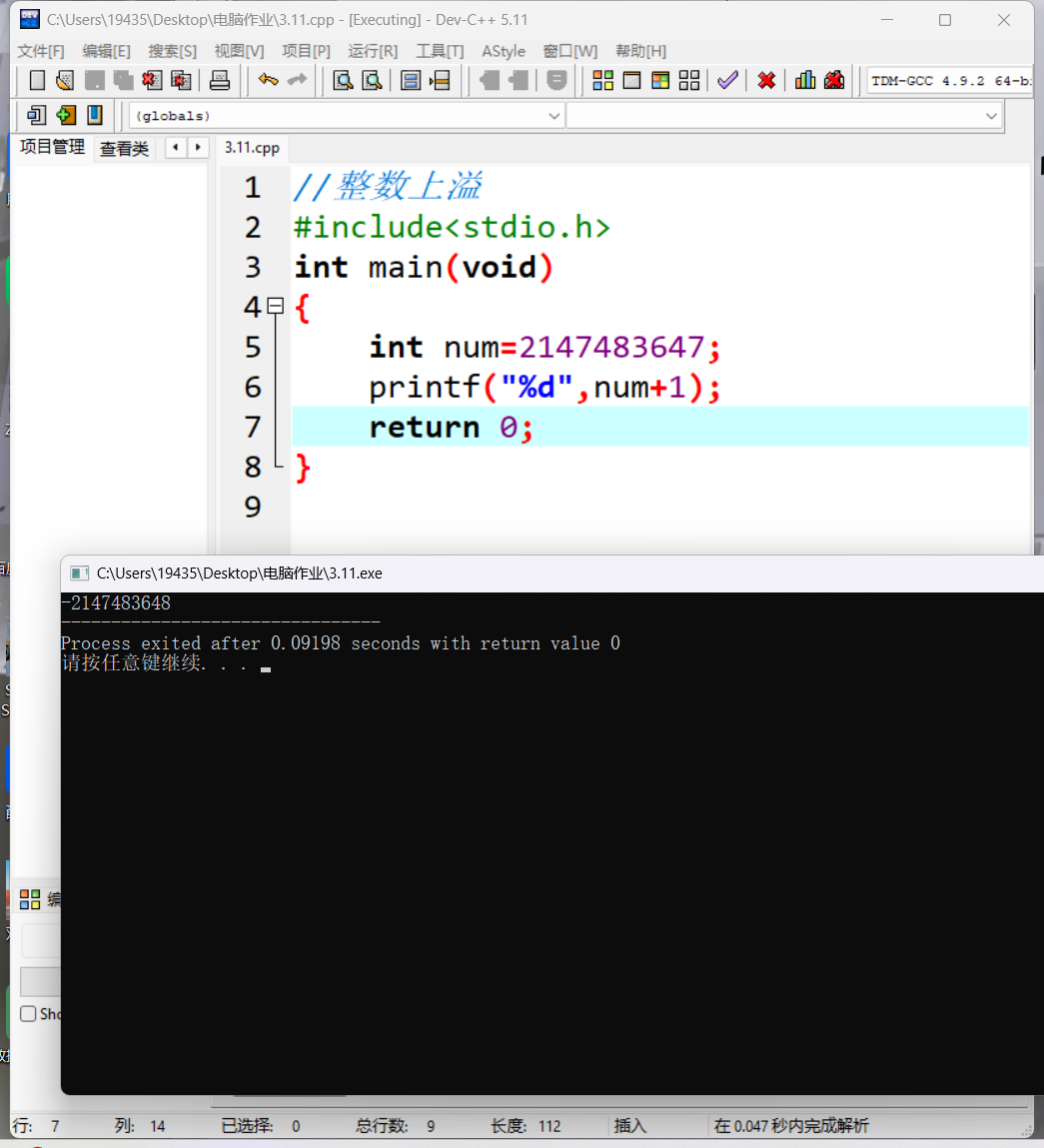
Task: Click the Delete profiling information icon
Action: click(x=834, y=80)
